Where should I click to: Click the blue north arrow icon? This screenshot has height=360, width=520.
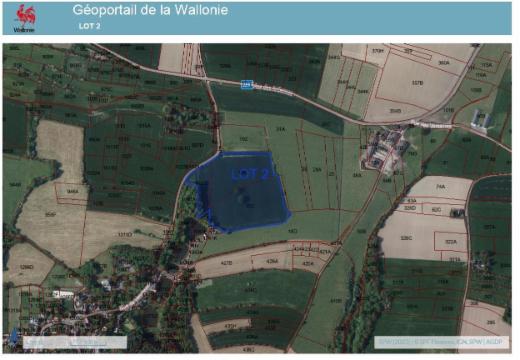[13, 337]
